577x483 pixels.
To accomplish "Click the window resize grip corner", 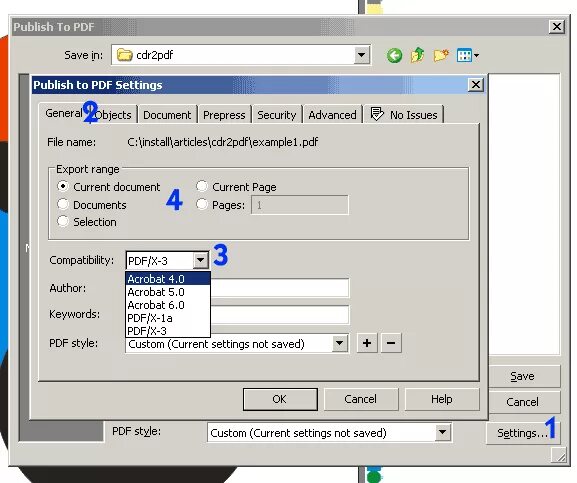I will tap(560, 455).
